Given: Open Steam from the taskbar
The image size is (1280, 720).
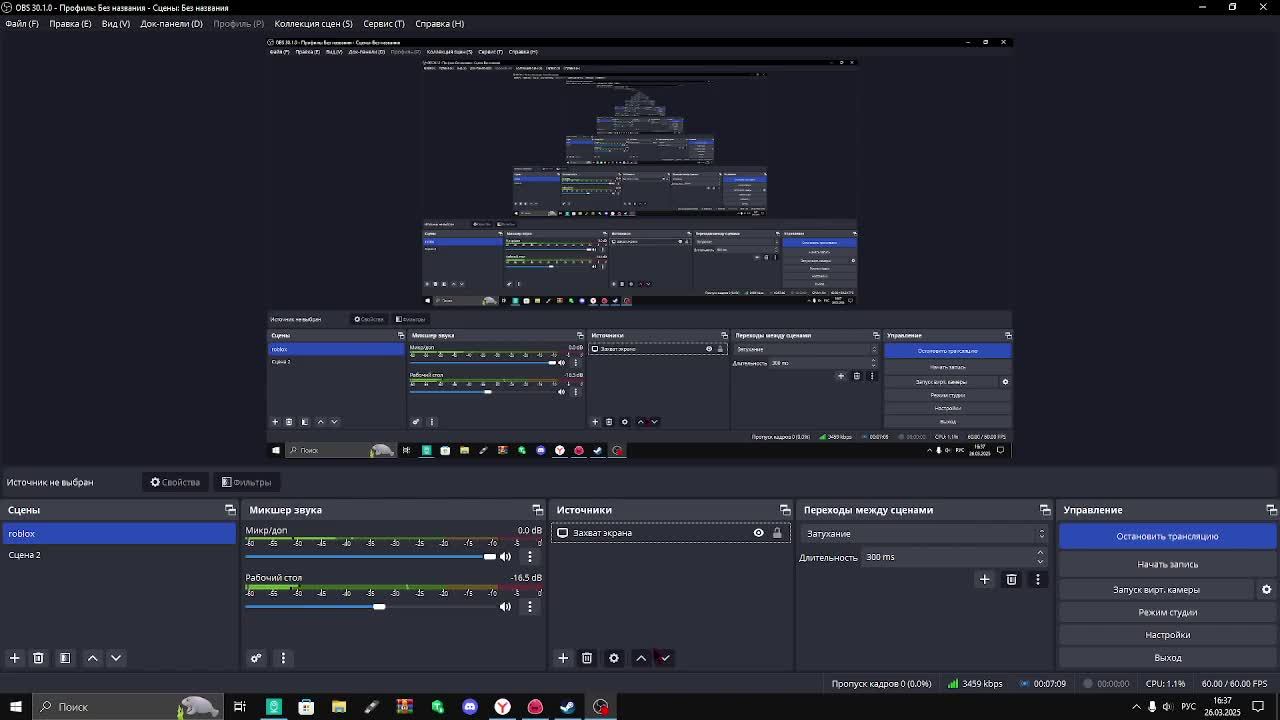Looking at the screenshot, I should point(567,707).
